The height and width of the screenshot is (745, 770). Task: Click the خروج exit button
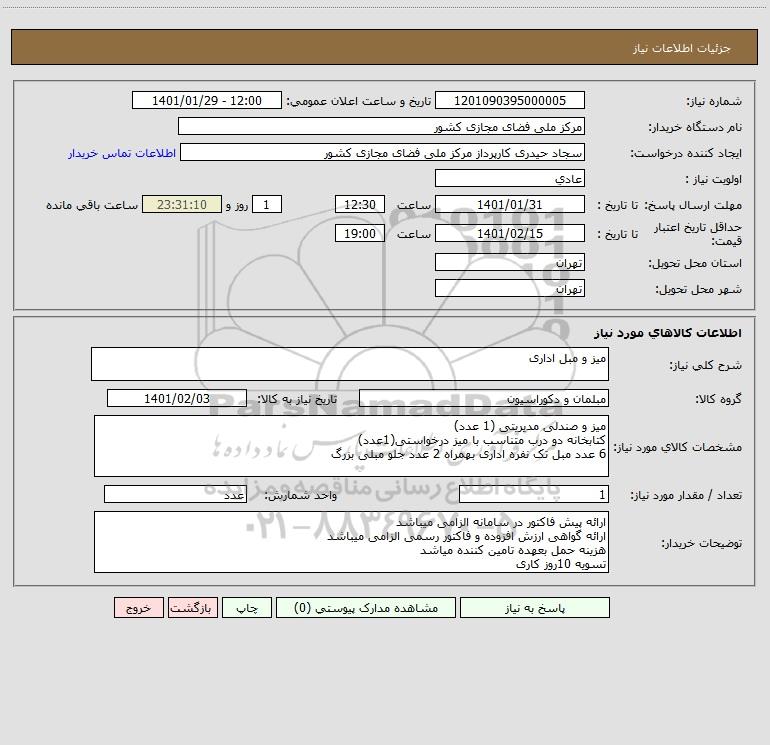tap(138, 607)
